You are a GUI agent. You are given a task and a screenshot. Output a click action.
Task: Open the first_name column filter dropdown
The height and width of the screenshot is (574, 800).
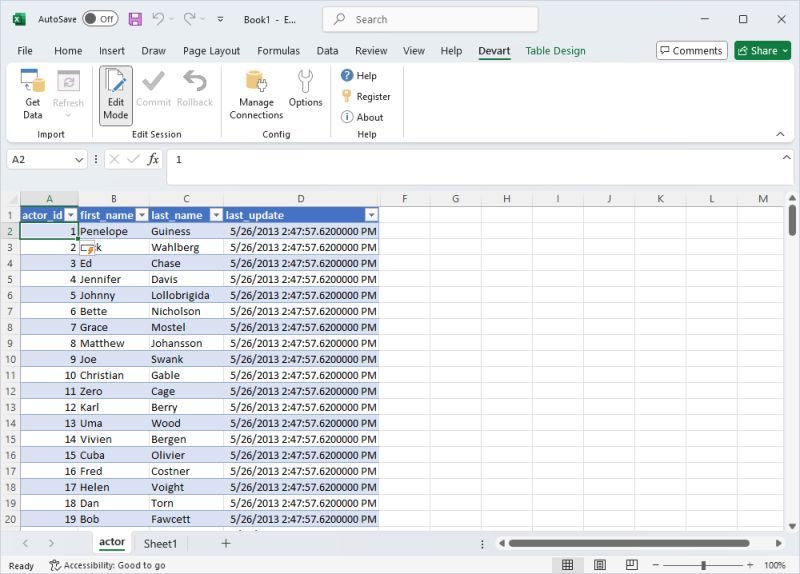click(142, 215)
